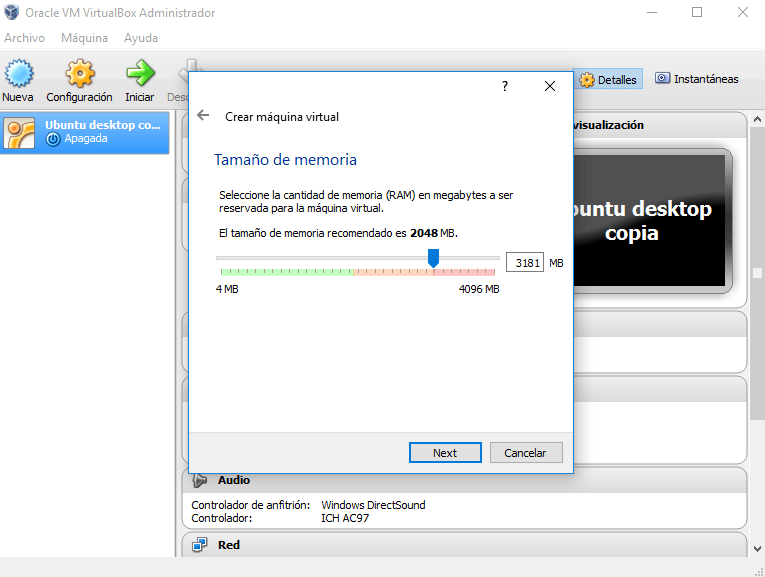765x577 pixels.
Task: Click the Audio section header
Action: [464, 480]
